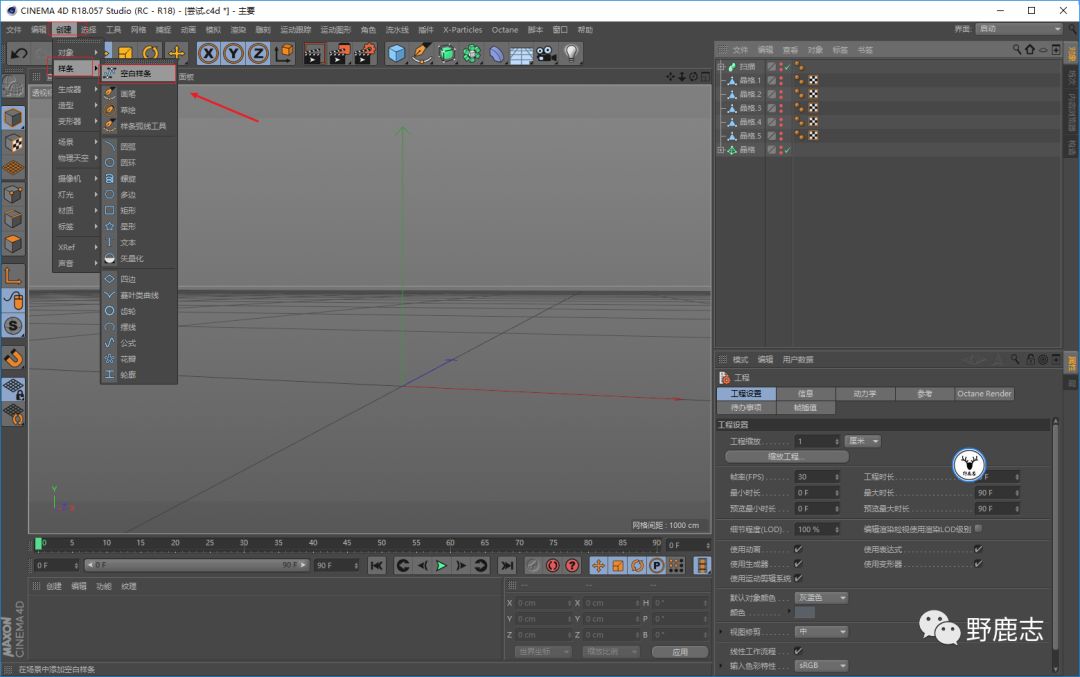
Task: Switch to the Octane Render tab
Action: pos(984,394)
